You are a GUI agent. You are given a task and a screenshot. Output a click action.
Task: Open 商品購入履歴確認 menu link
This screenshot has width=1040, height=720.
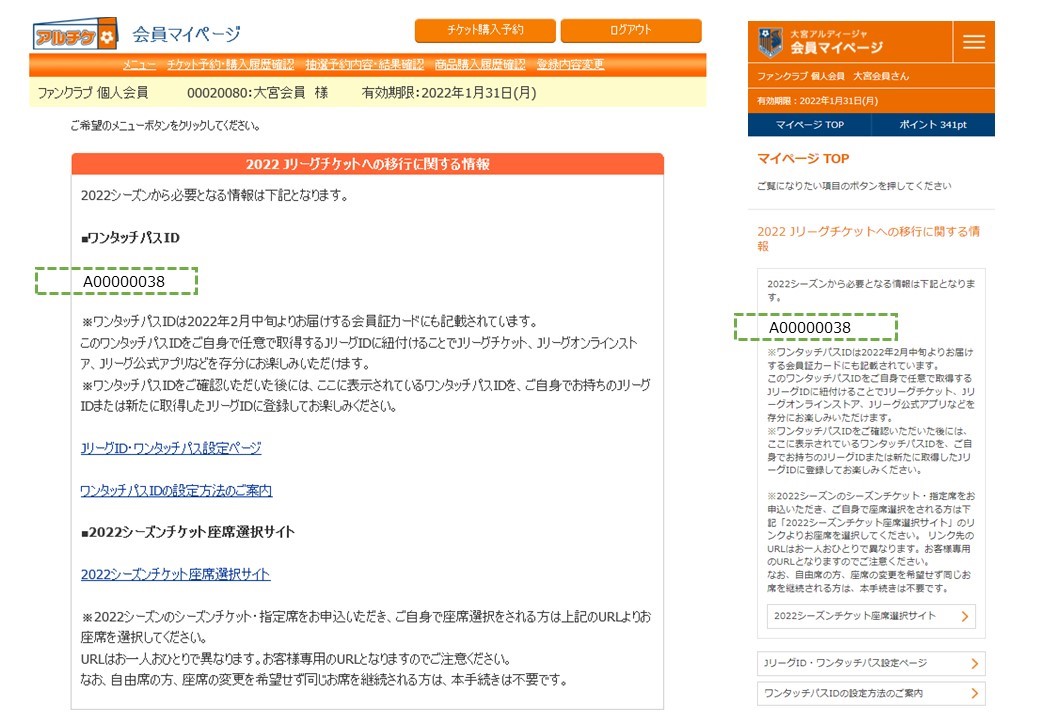[480, 64]
